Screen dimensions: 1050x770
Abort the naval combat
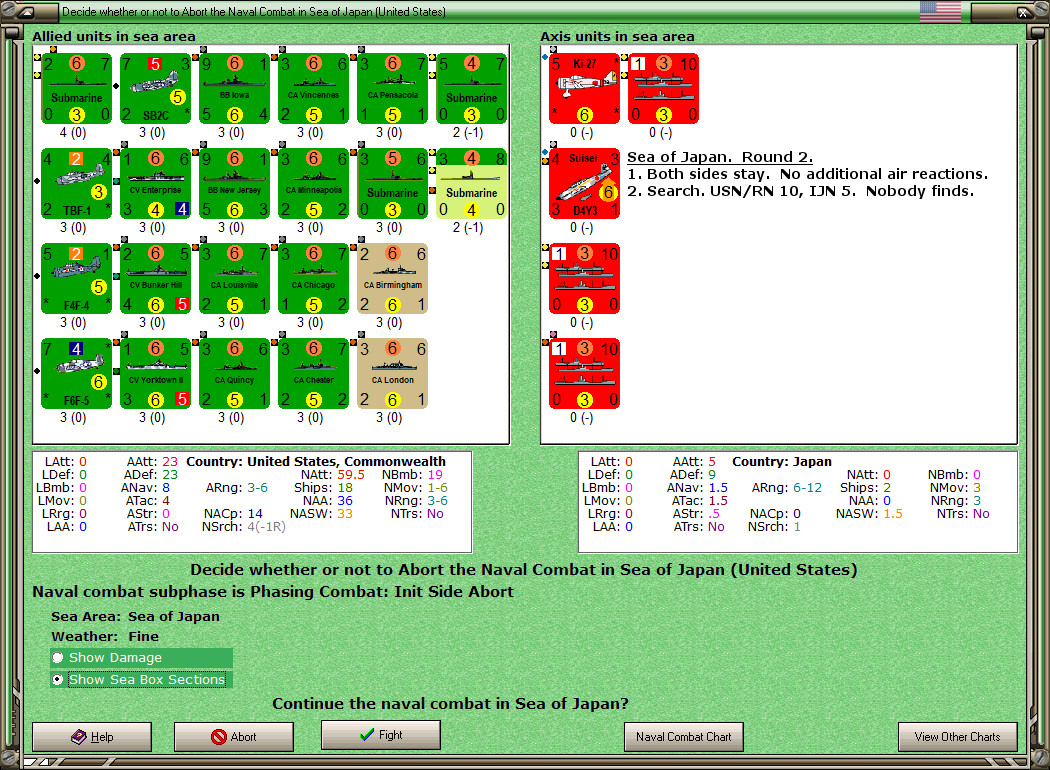tap(234, 737)
